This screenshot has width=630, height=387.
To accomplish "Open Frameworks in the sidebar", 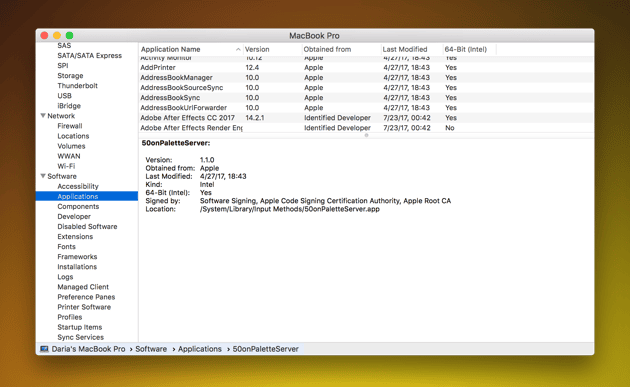I will (x=77, y=256).
